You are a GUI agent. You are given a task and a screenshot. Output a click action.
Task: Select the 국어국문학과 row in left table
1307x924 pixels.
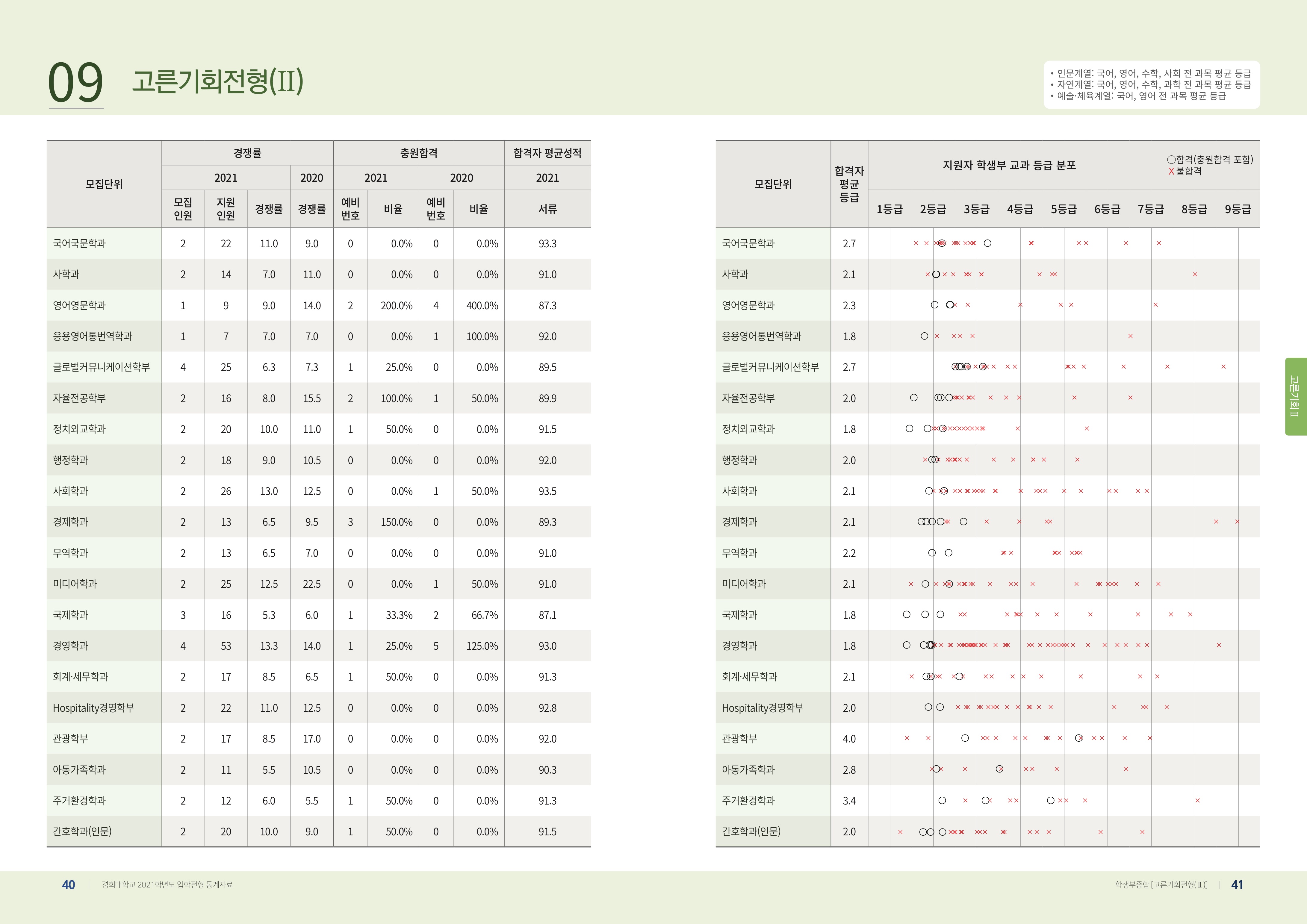click(79, 243)
